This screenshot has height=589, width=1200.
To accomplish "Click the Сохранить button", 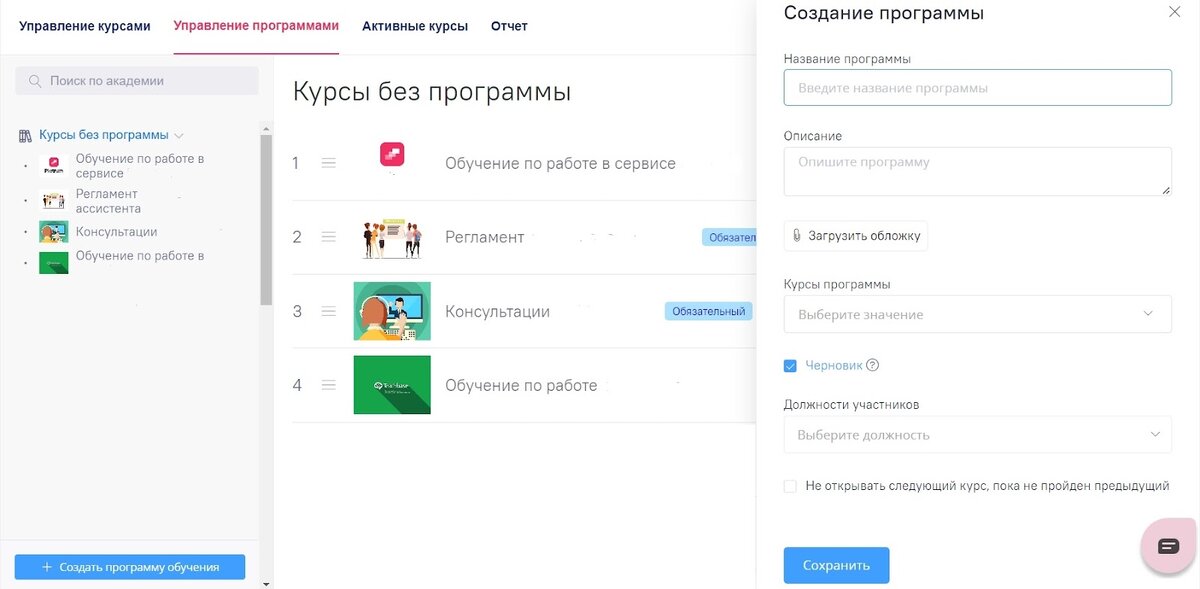I will coord(836,565).
